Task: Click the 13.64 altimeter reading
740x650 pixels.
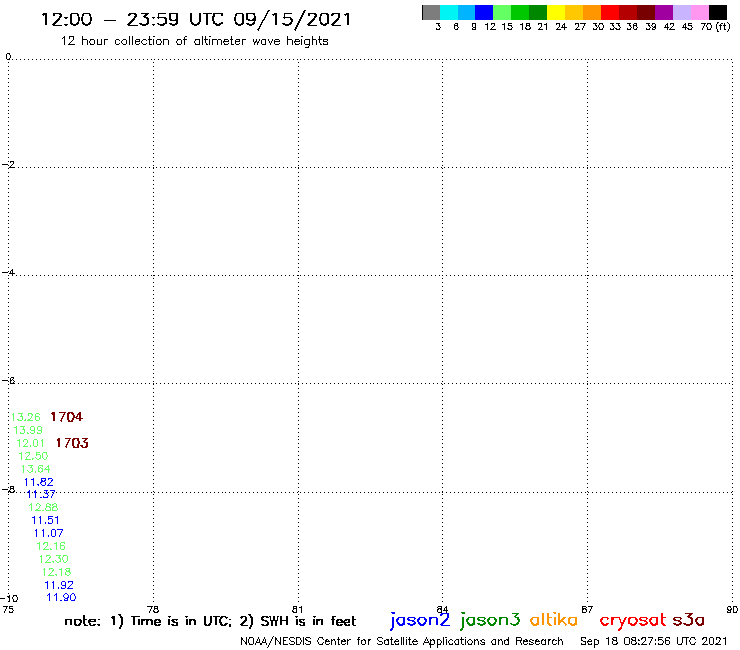Action: 35,469
